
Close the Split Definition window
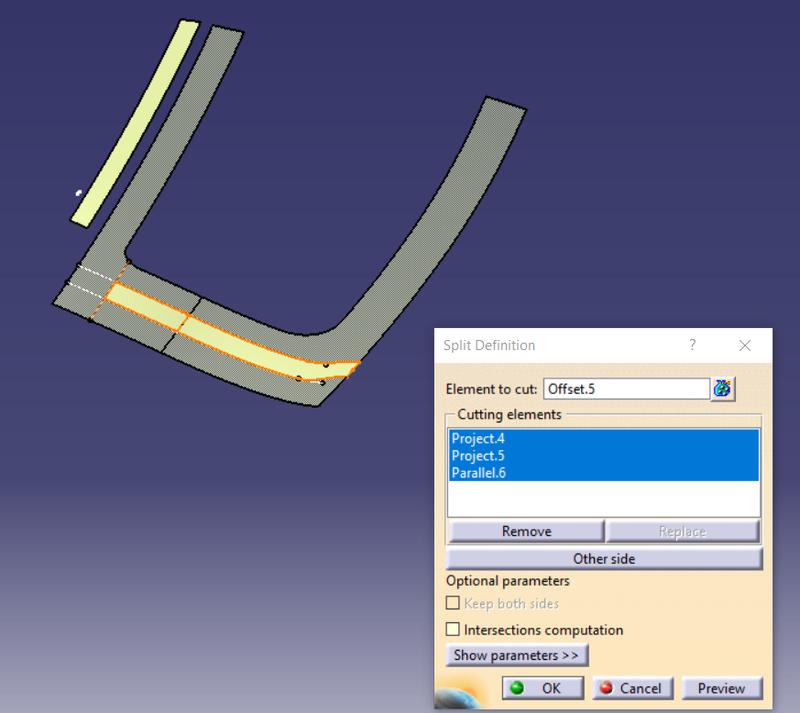pos(745,345)
